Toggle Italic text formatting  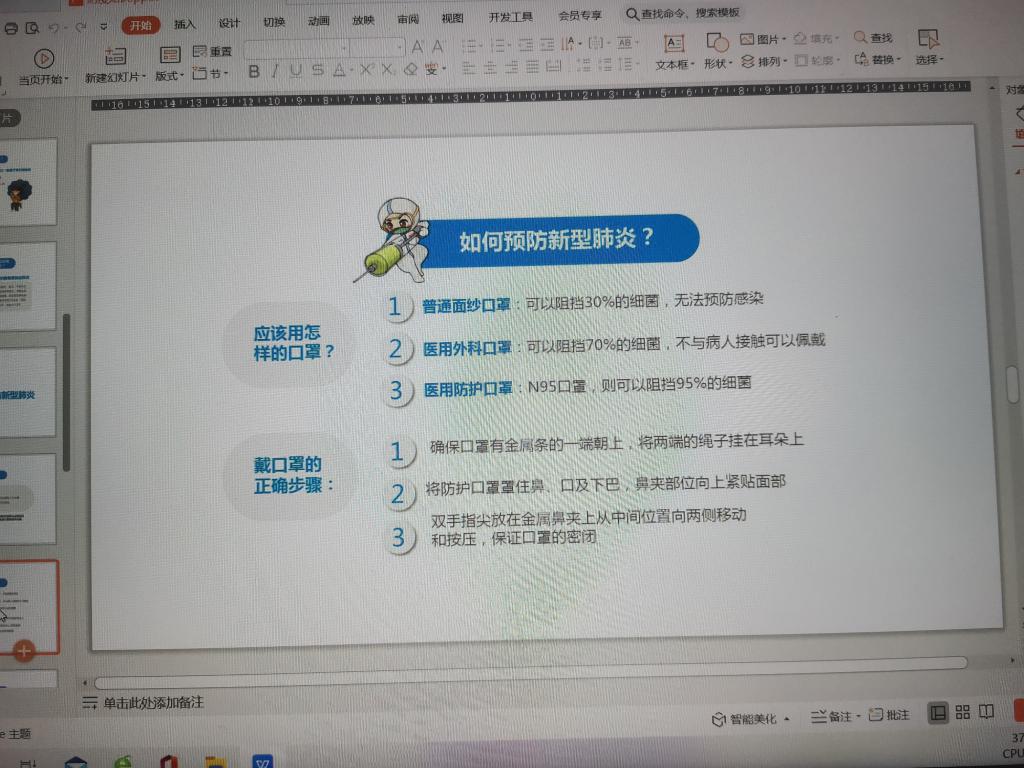(275, 71)
